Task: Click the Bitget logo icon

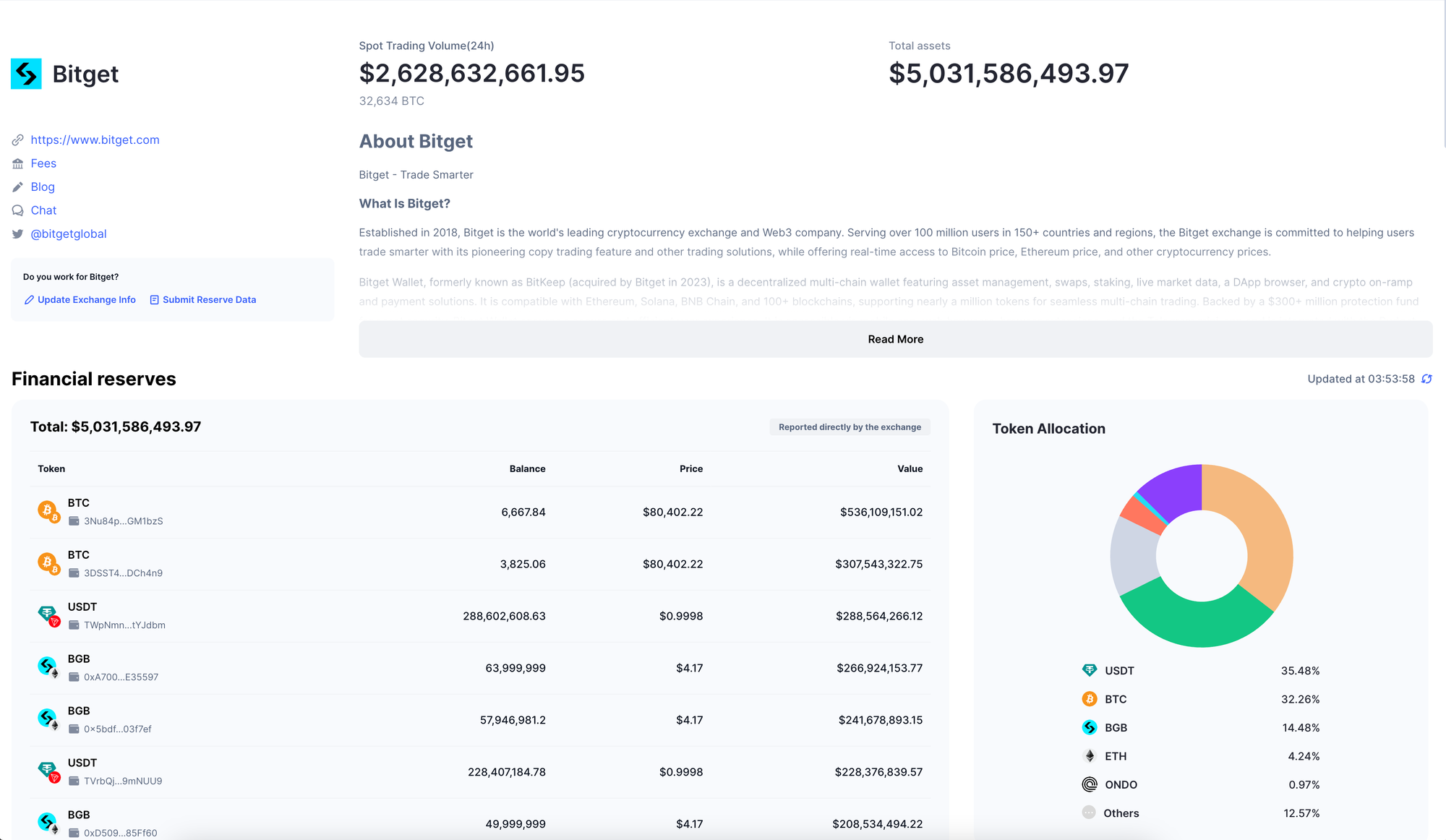Action: tap(26, 74)
